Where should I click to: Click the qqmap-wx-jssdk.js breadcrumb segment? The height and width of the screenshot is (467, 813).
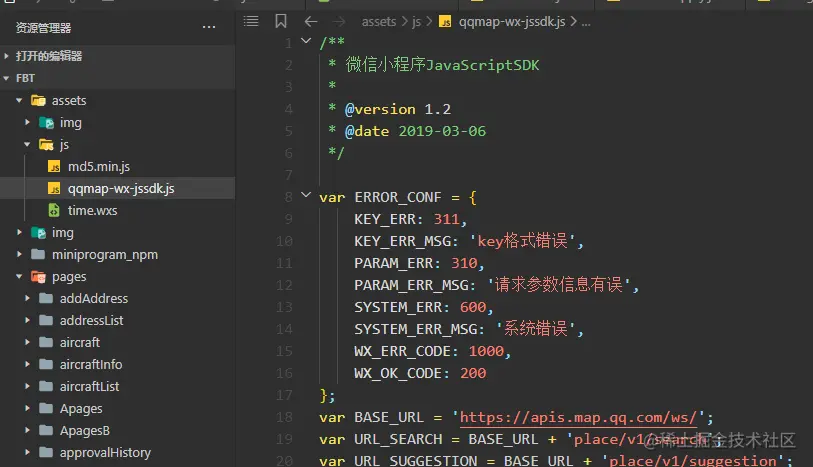coord(512,22)
